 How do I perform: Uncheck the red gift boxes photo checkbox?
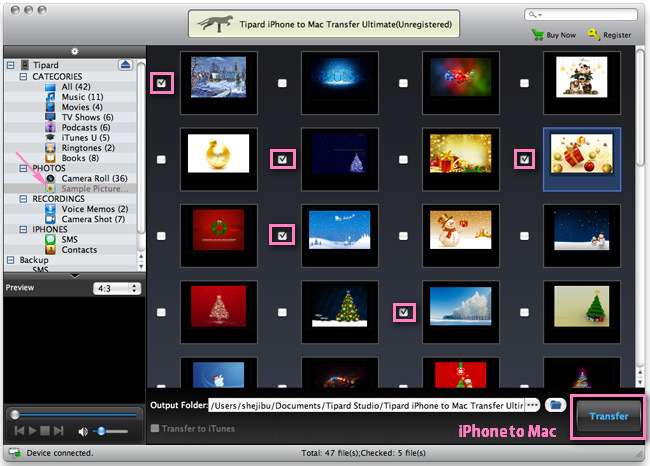(x=524, y=159)
